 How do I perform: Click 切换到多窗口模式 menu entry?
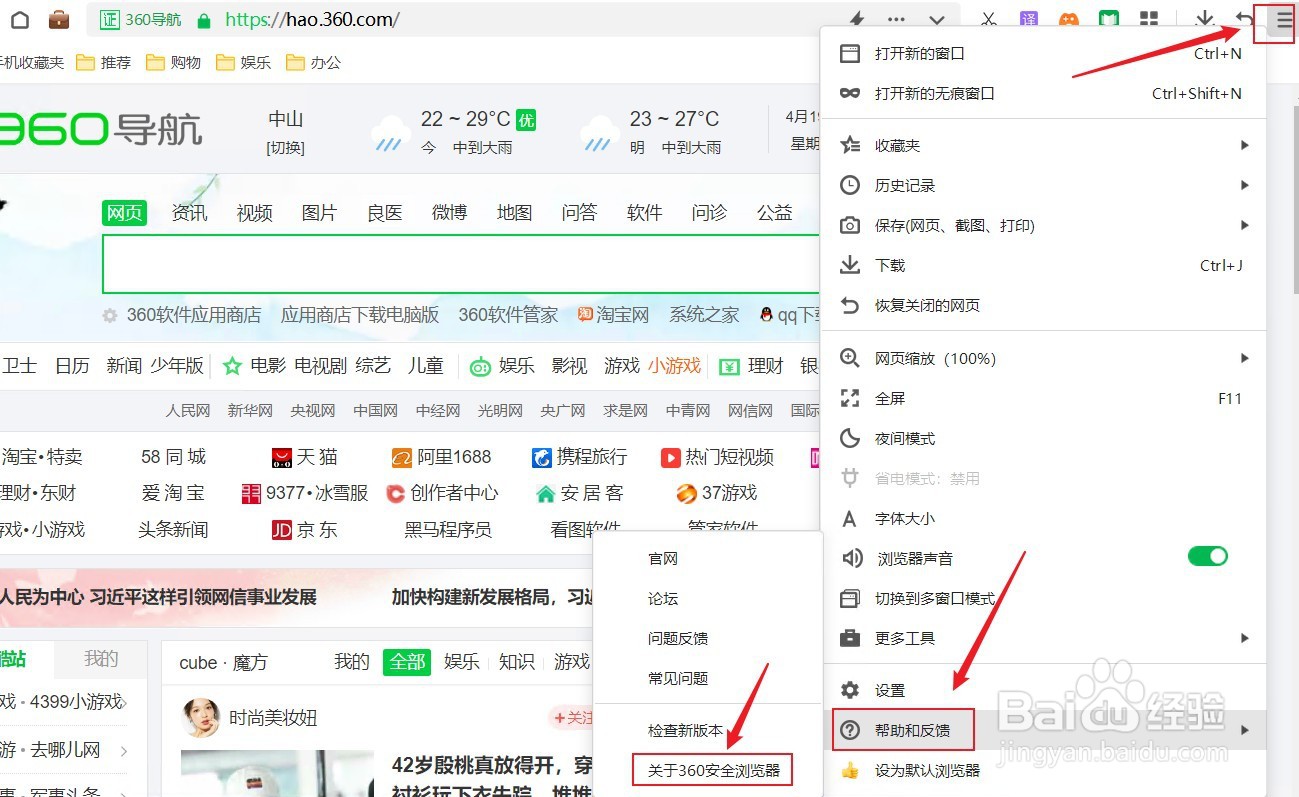click(x=1043, y=598)
